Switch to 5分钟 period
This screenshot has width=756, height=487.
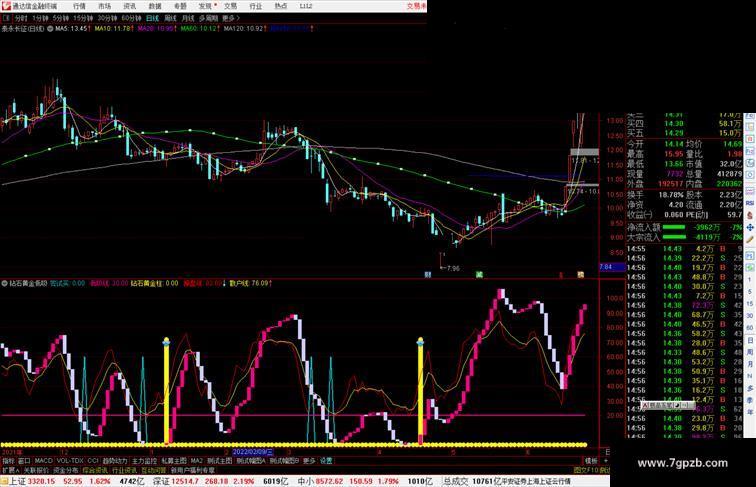tap(61, 18)
